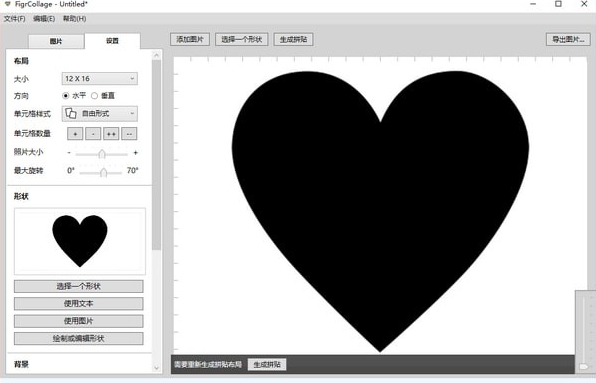Open the 12 X 16 size dropdown
This screenshot has height=383, width=596.
(x=100, y=79)
